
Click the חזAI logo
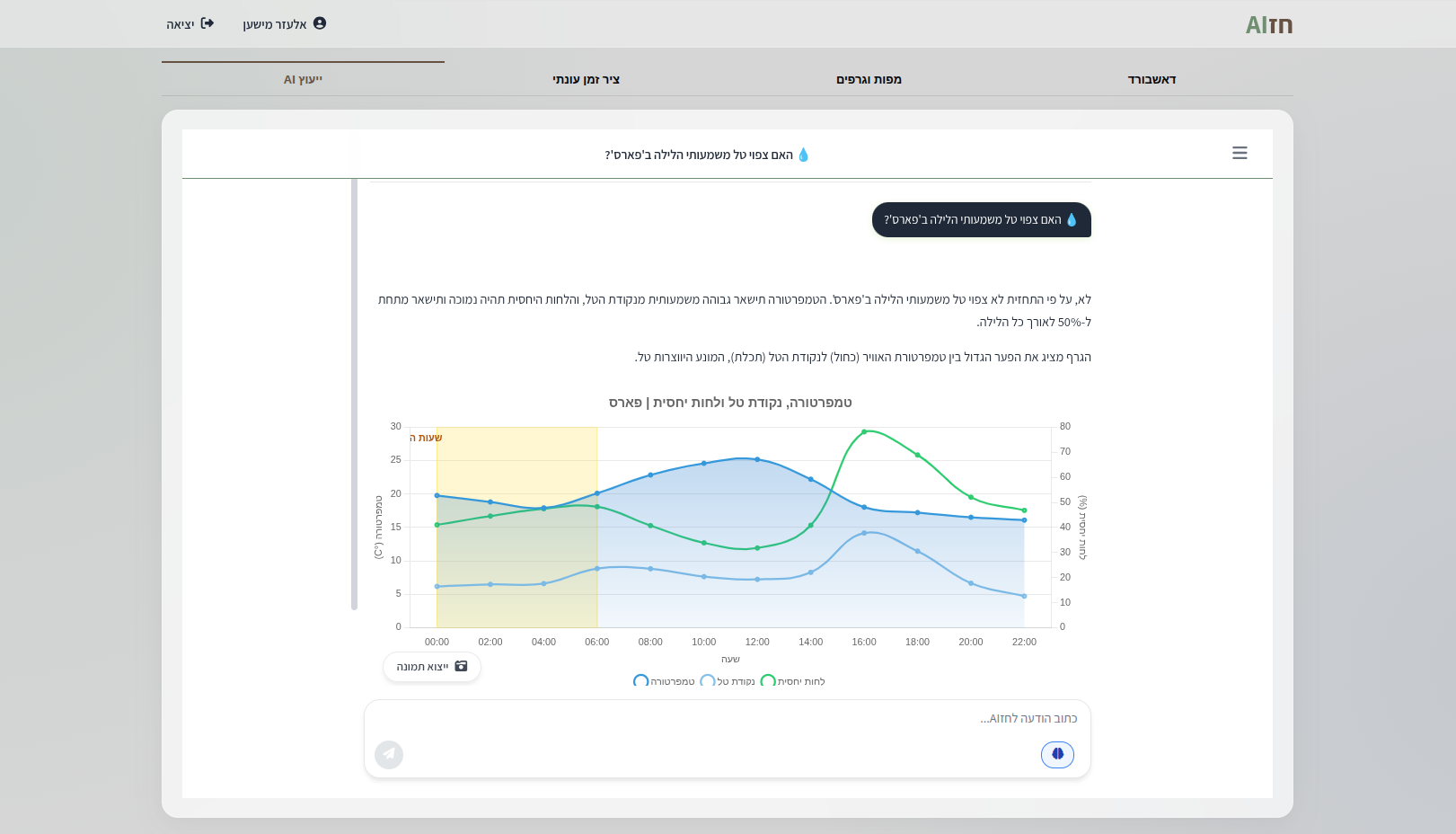click(1268, 25)
